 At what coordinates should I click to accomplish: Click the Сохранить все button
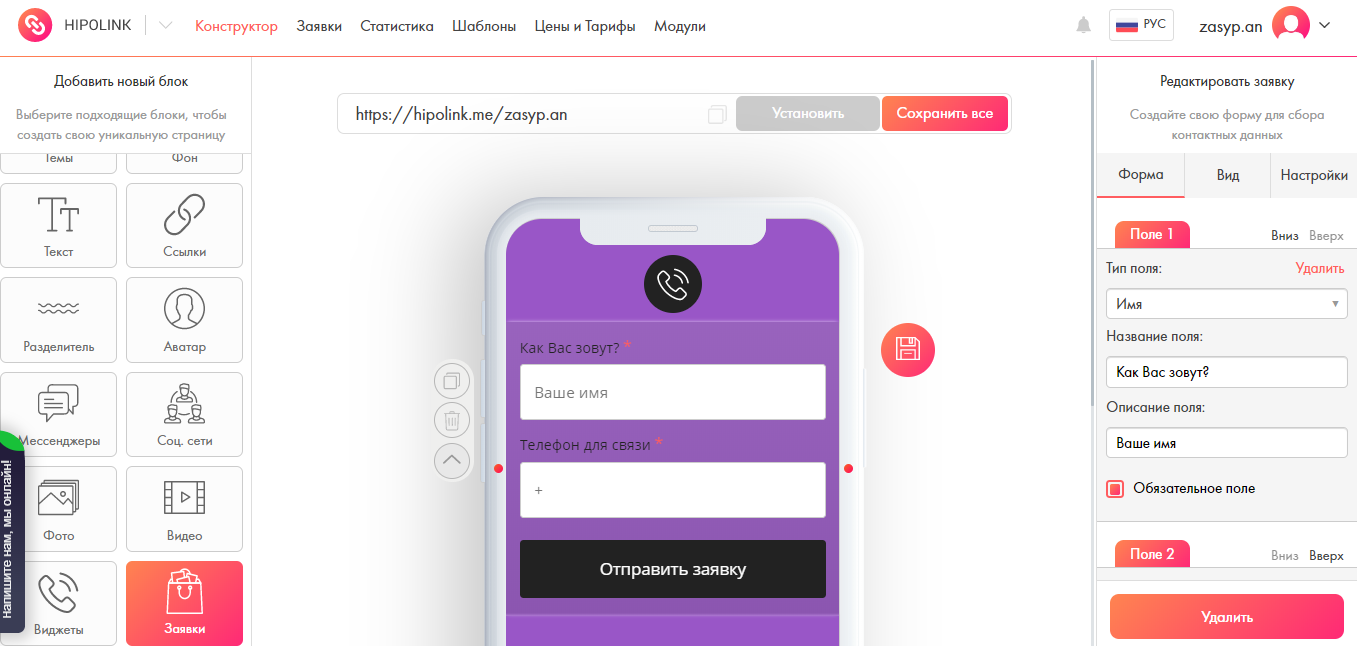point(945,114)
